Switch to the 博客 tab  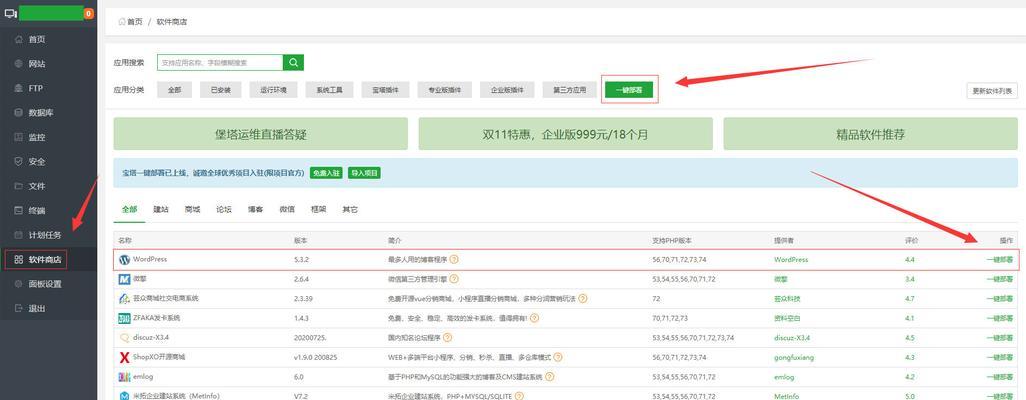pyautogui.click(x=255, y=209)
